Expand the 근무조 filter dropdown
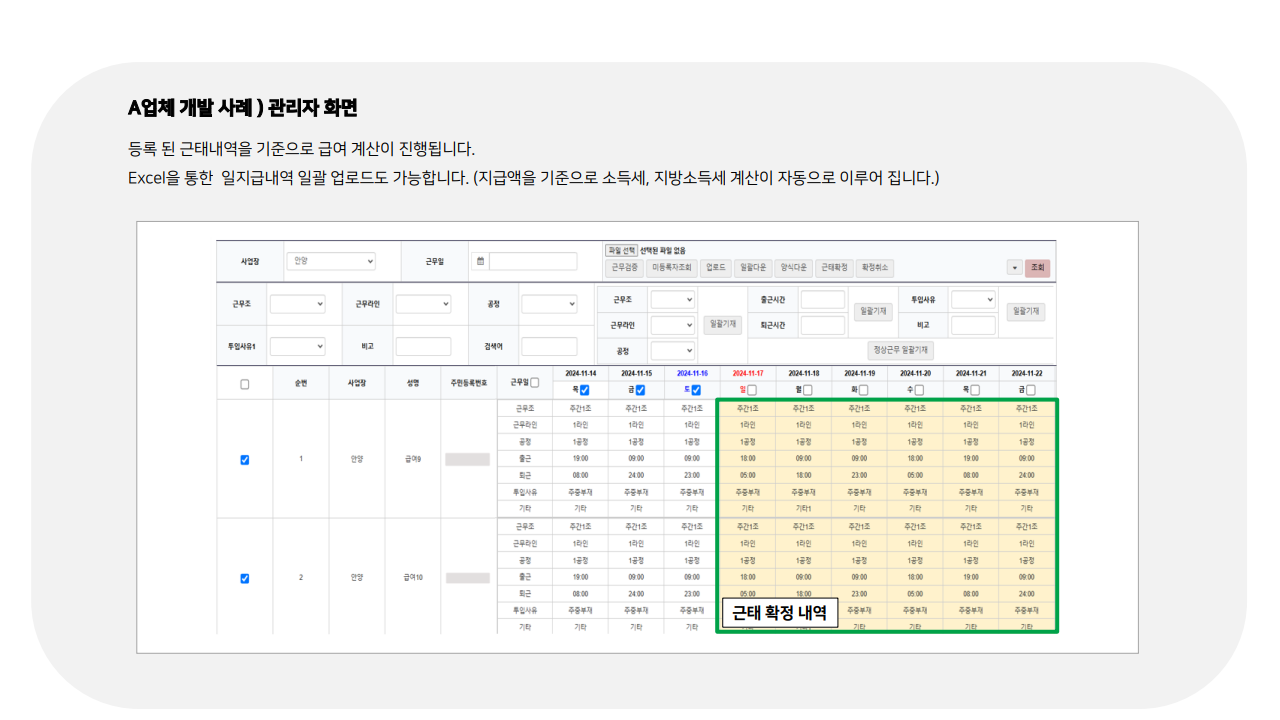Screen dimensions: 1280x720 pos(298,304)
